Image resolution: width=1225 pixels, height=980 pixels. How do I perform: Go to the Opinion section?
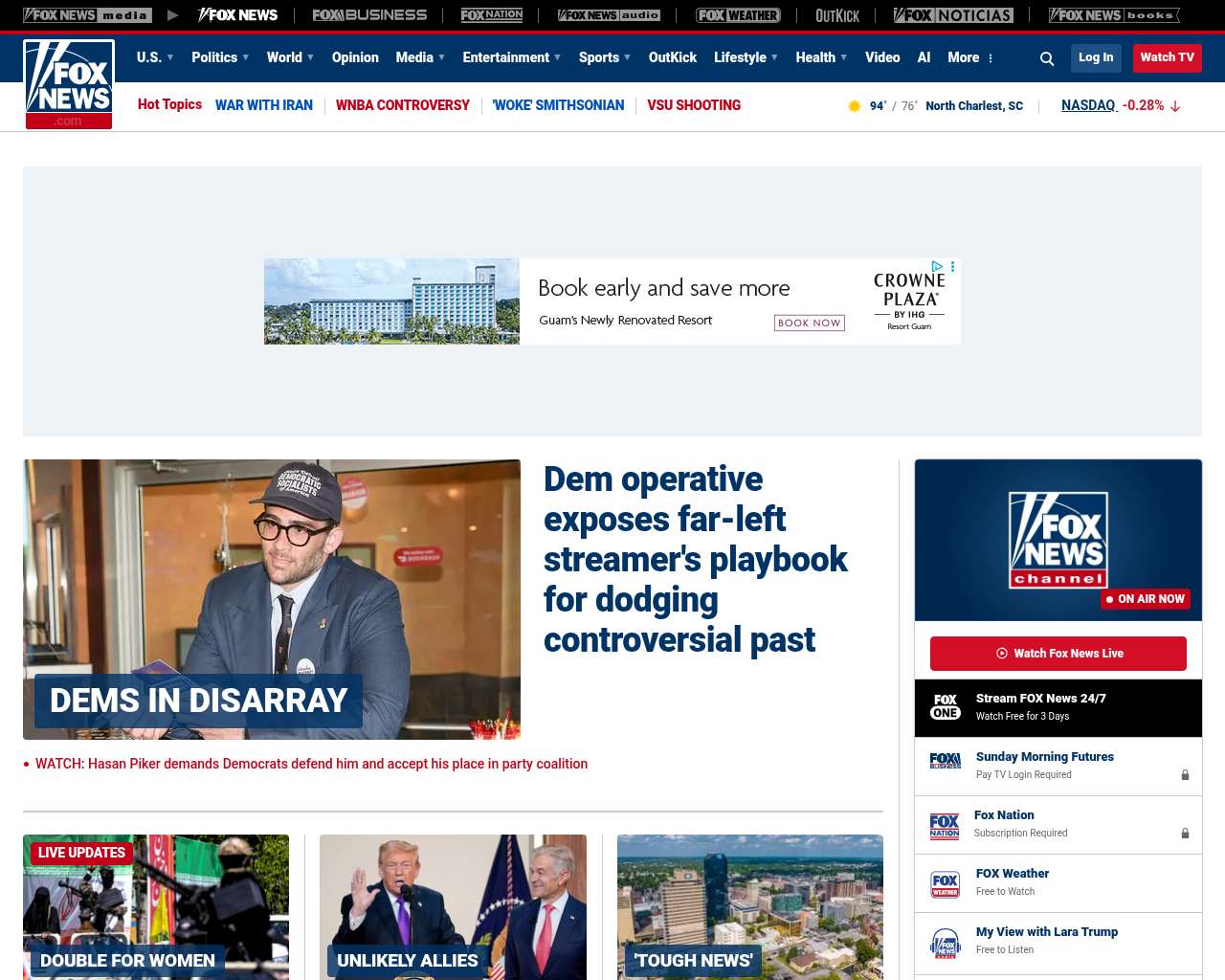(x=355, y=57)
